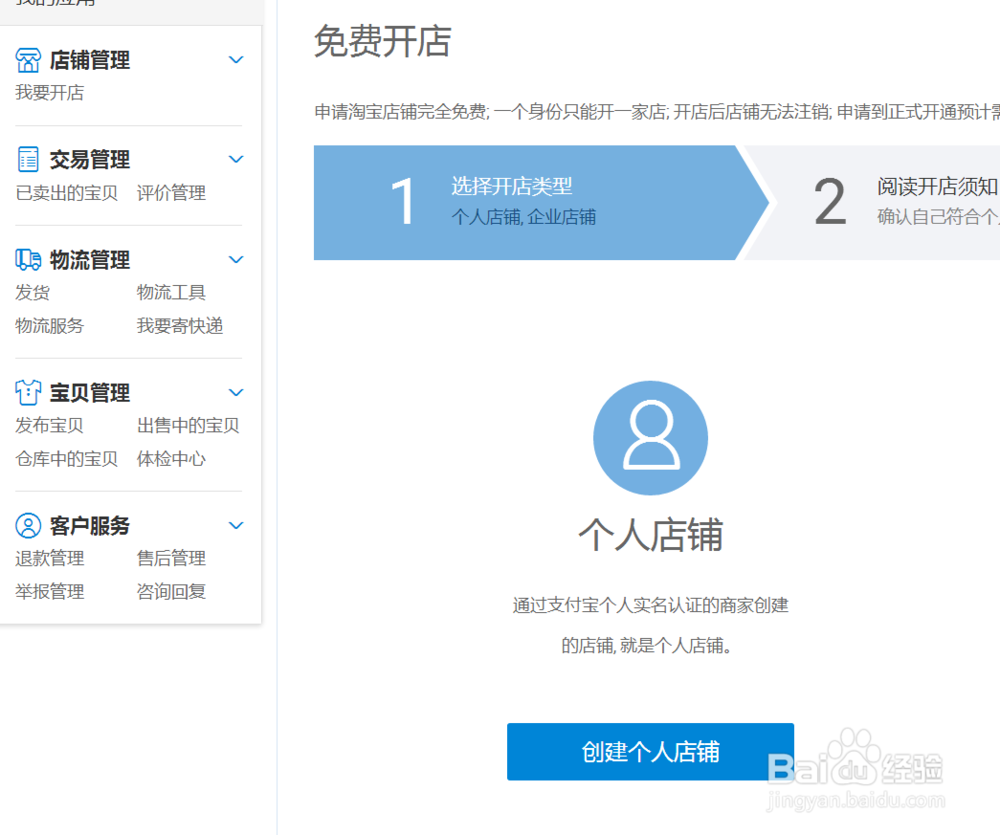Open 售后管理 link
1000x835 pixels.
(171, 558)
